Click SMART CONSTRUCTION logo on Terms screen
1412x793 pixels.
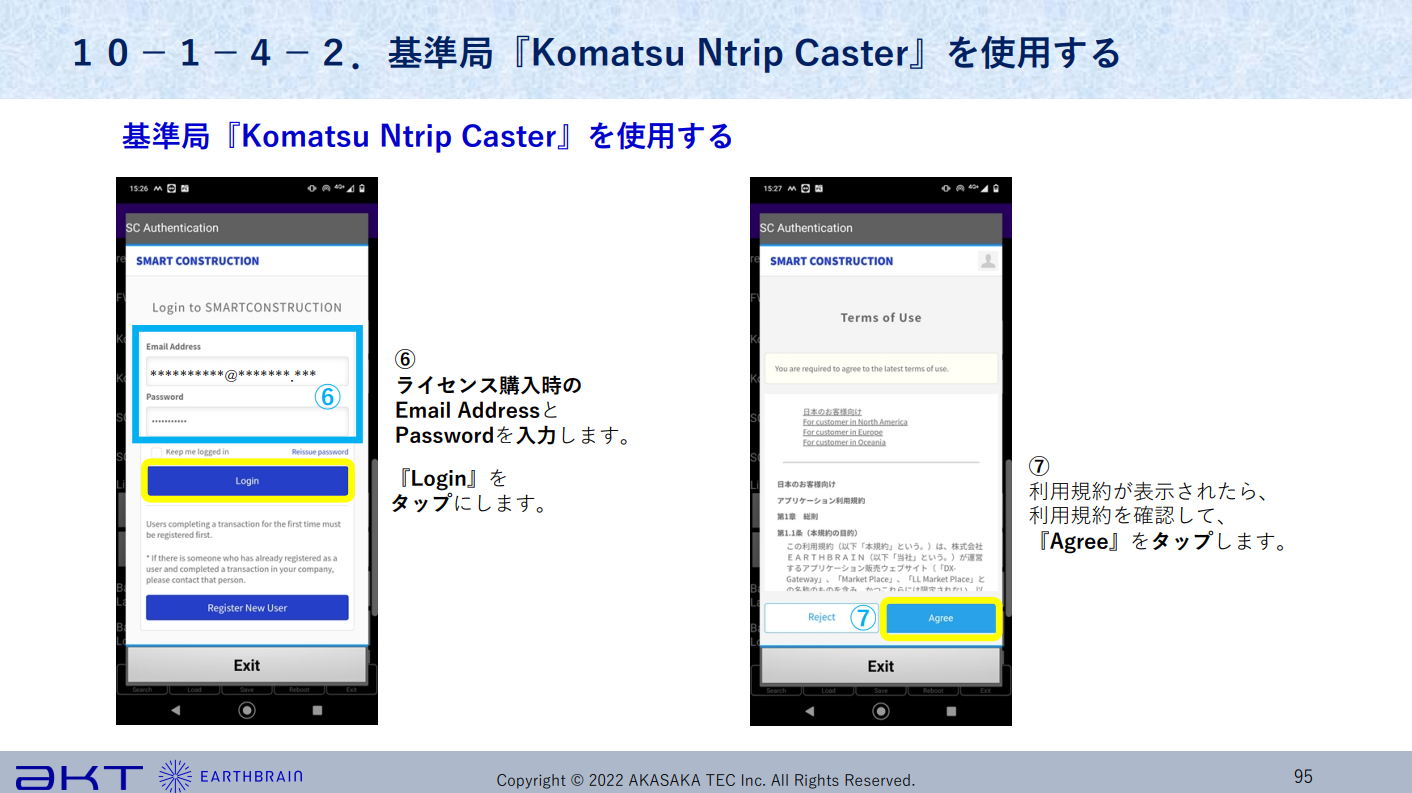[831, 261]
